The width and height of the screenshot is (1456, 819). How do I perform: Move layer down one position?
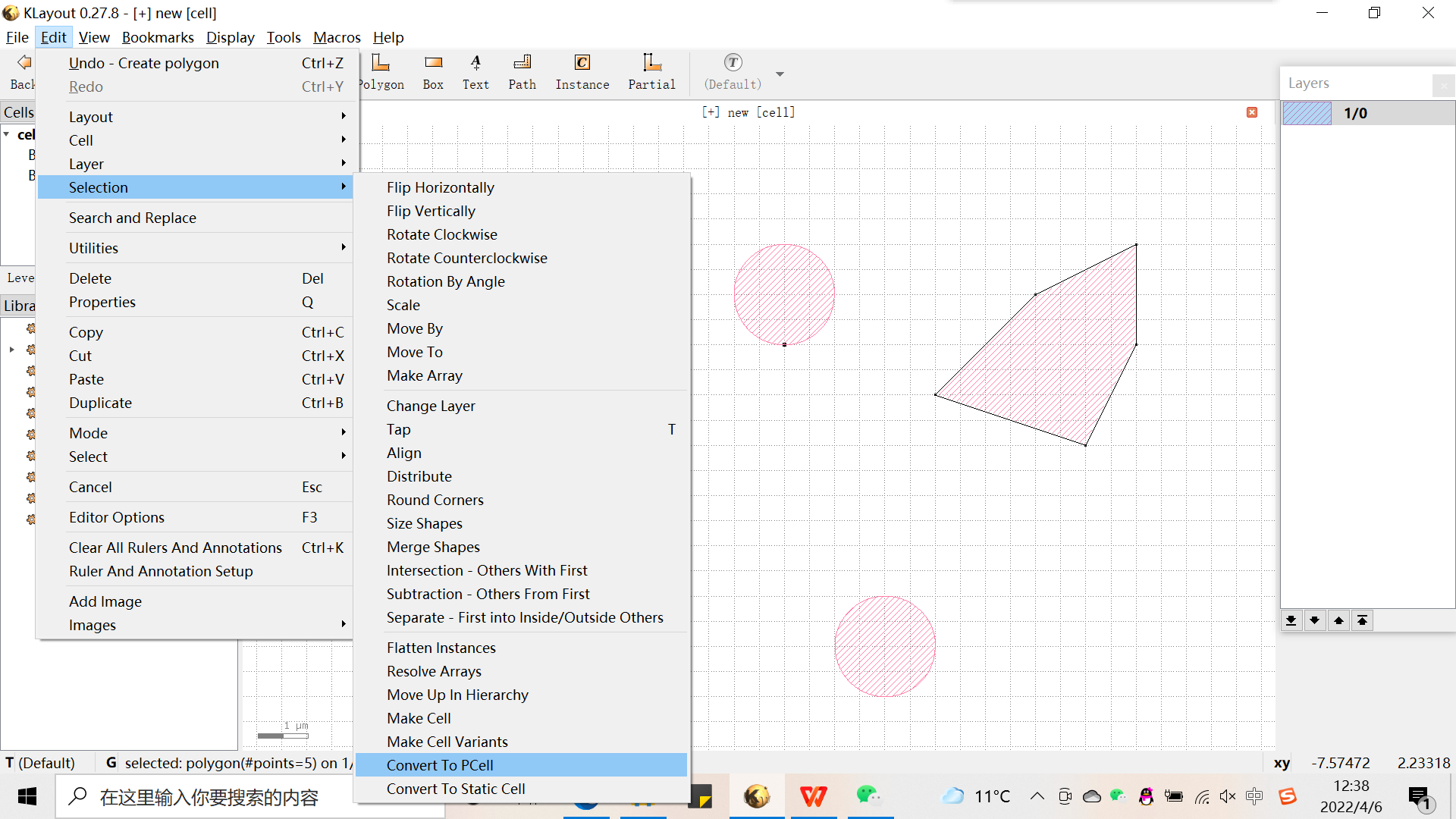tap(1314, 620)
